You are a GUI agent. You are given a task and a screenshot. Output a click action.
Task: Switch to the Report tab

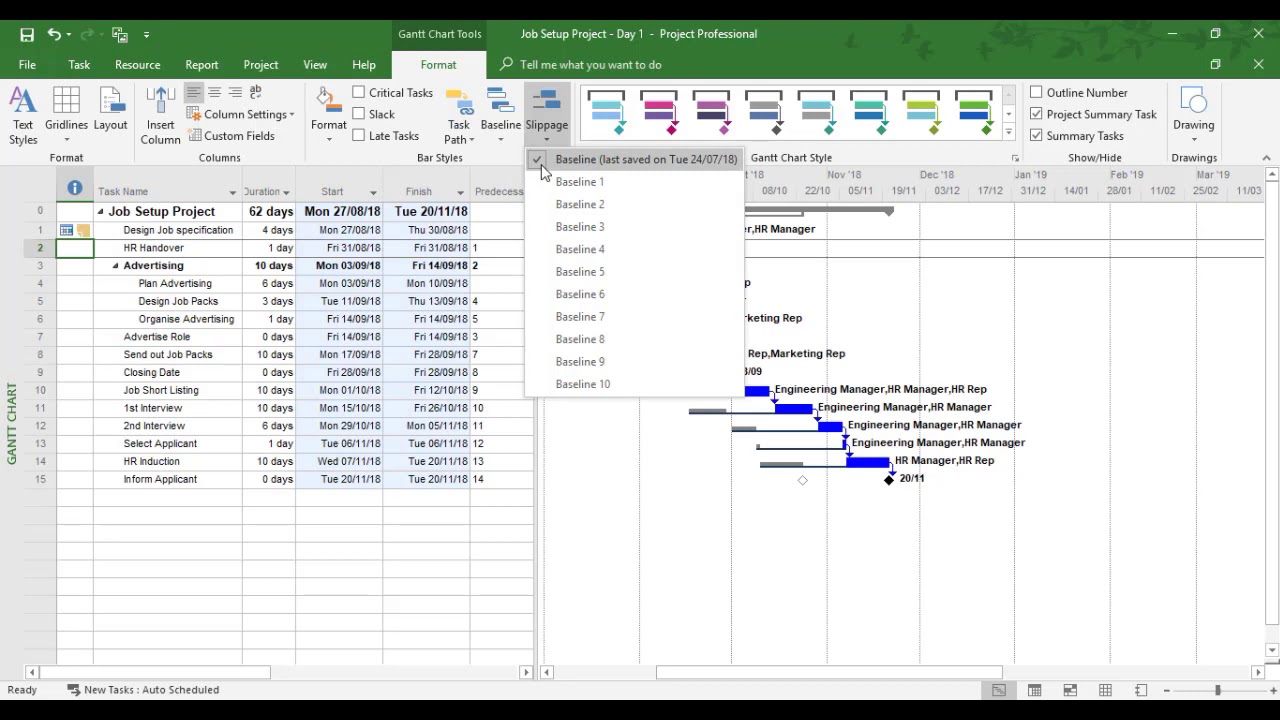[201, 65]
